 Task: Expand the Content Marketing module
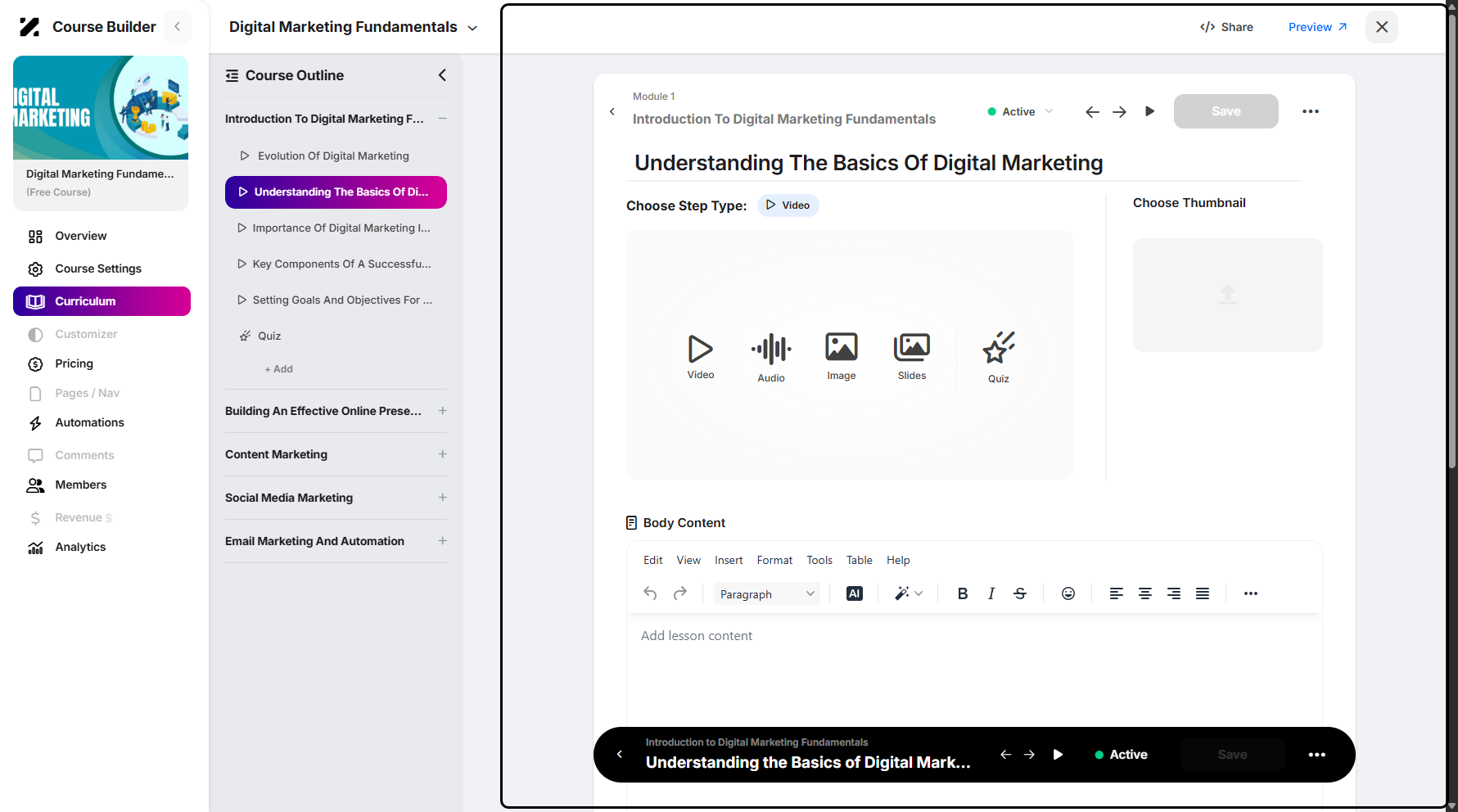click(x=442, y=454)
